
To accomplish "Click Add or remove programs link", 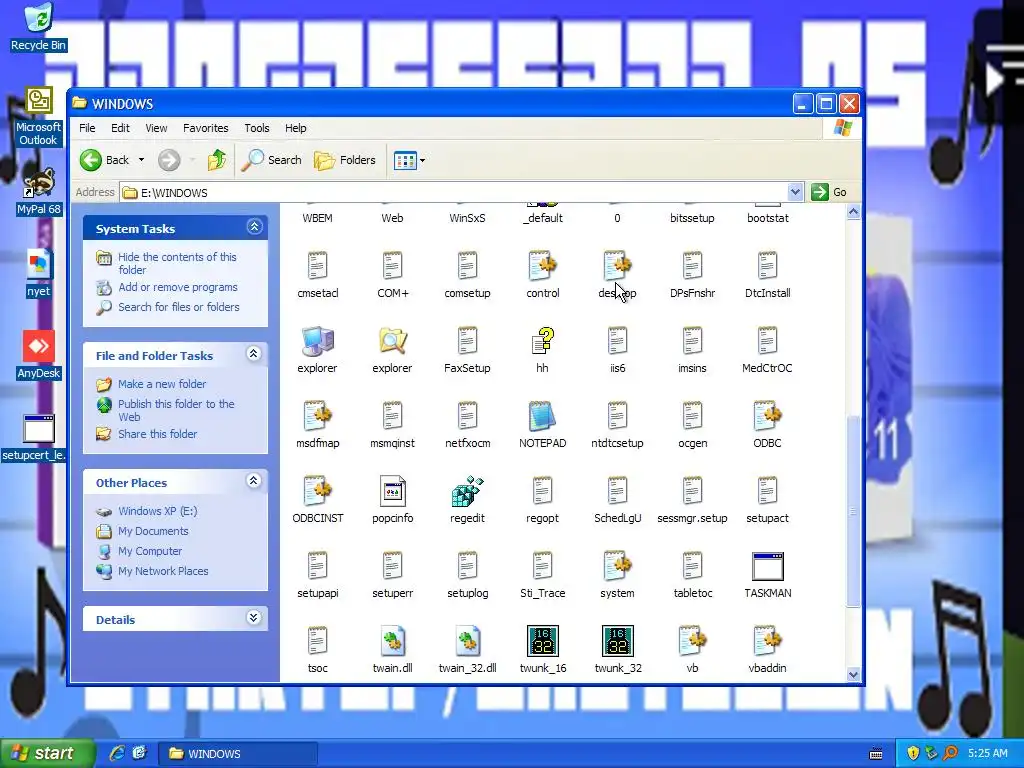I will tap(178, 287).
